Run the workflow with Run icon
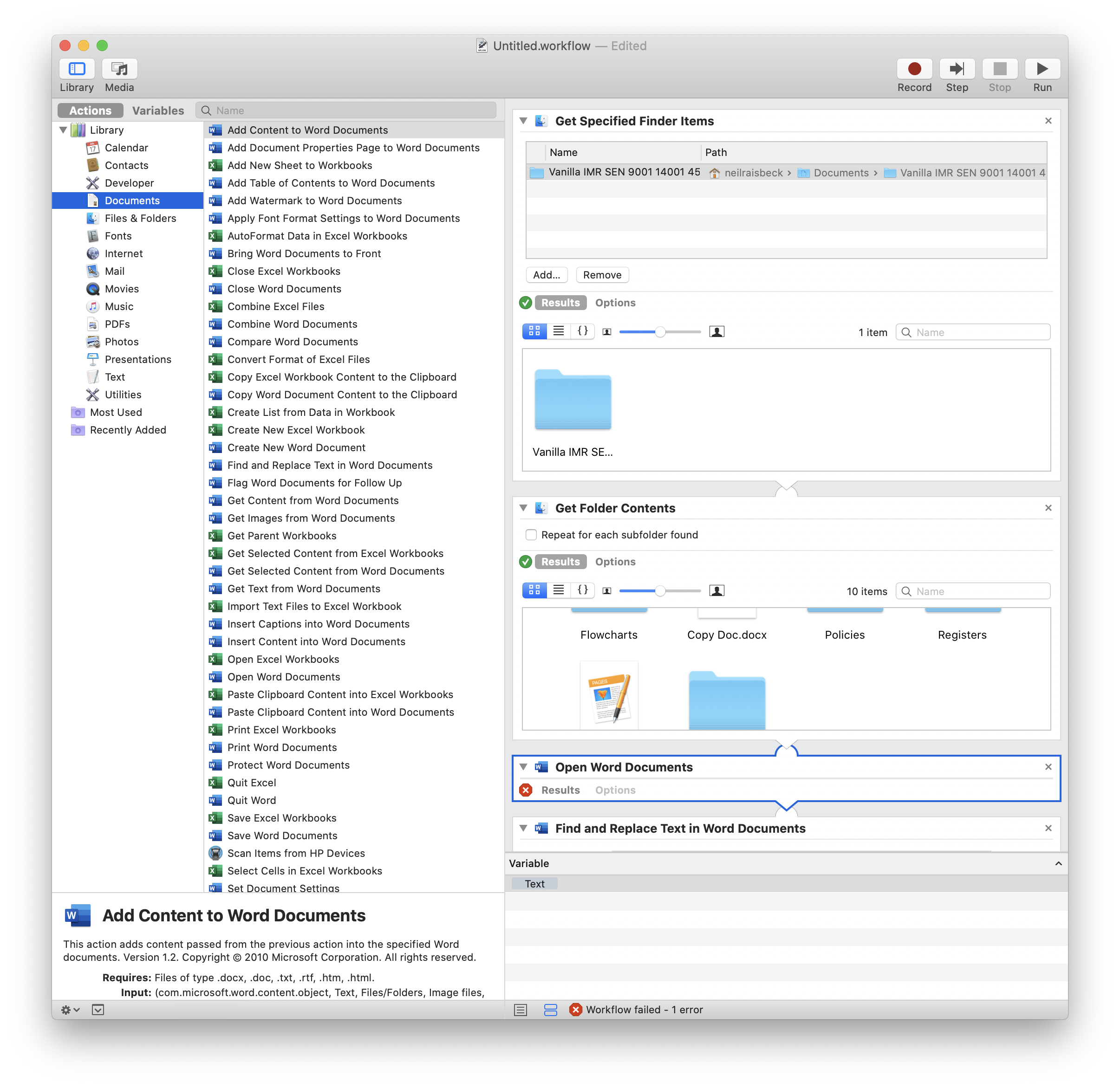Viewport: 1120px width, 1088px height. (x=1042, y=69)
